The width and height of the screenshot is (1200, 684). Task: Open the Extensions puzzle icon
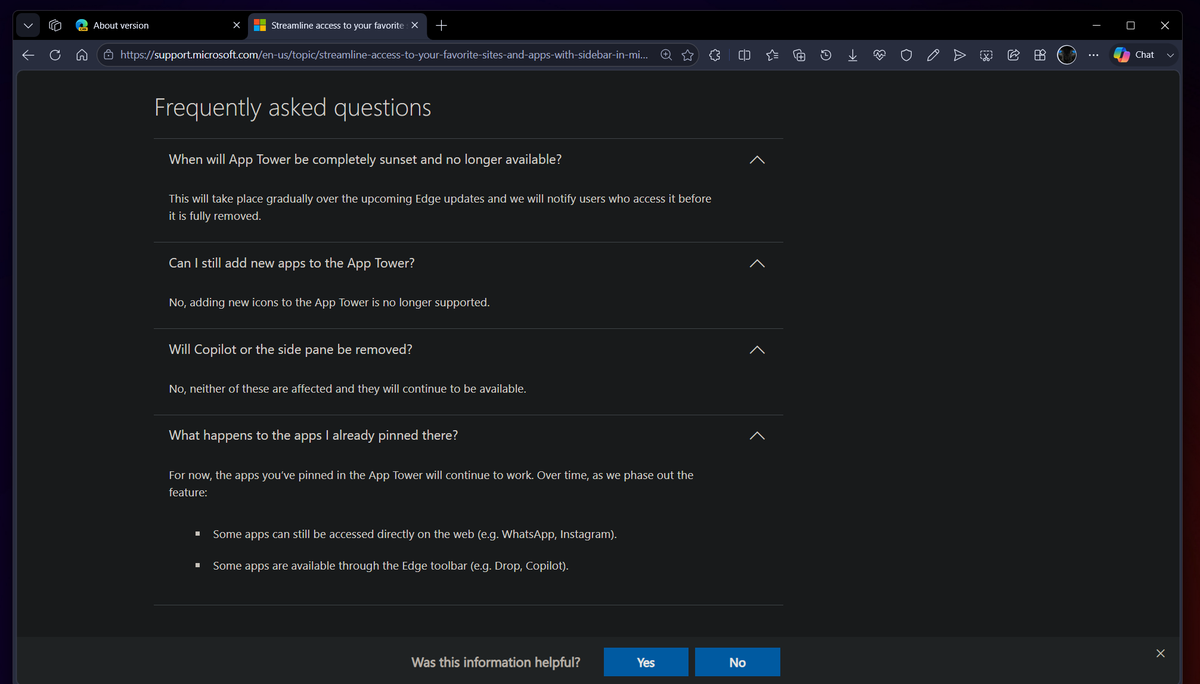(714, 55)
